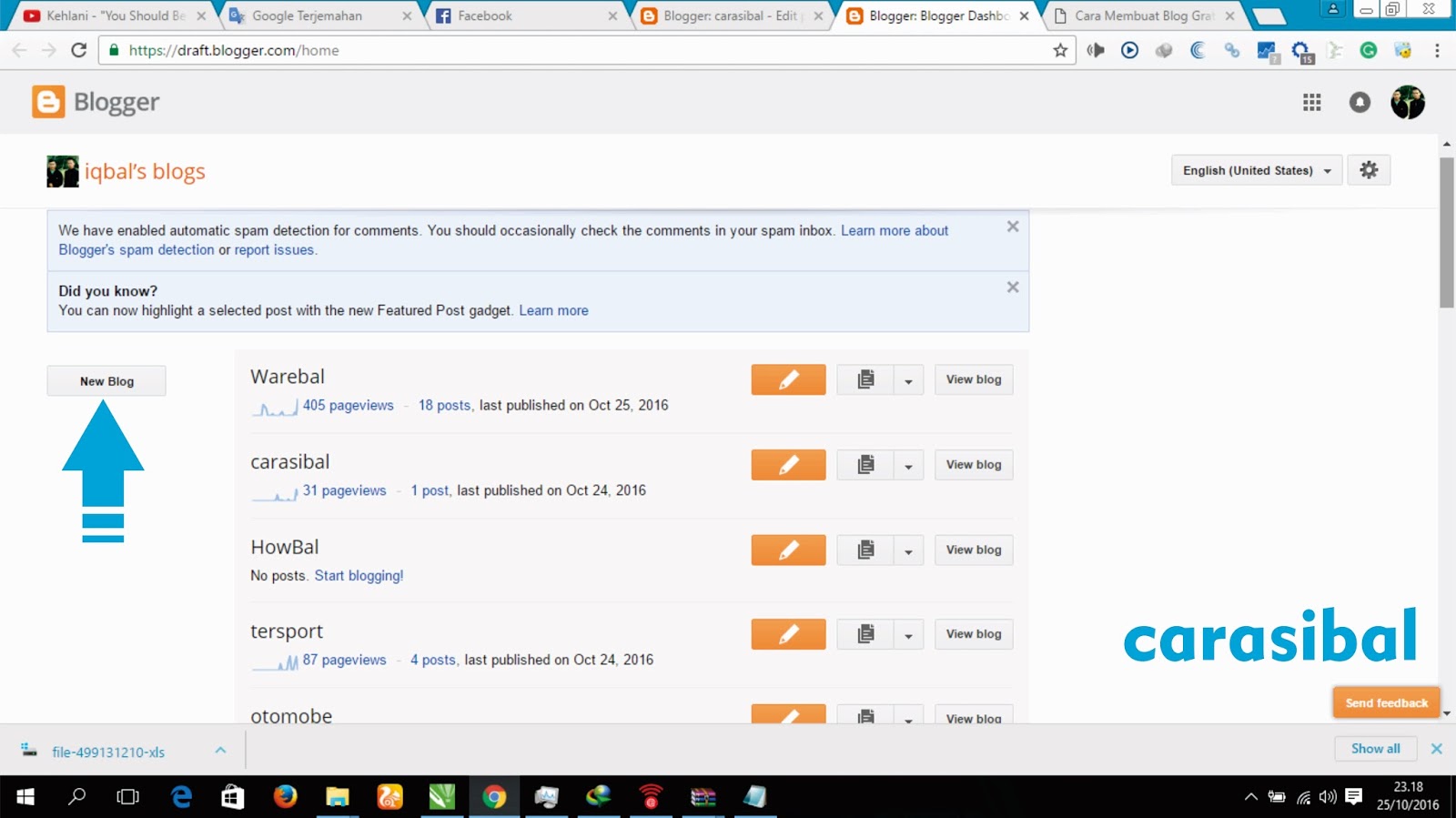Click the orange edit pencil for HowBal
This screenshot has width=1456, height=818.
[x=788, y=550]
